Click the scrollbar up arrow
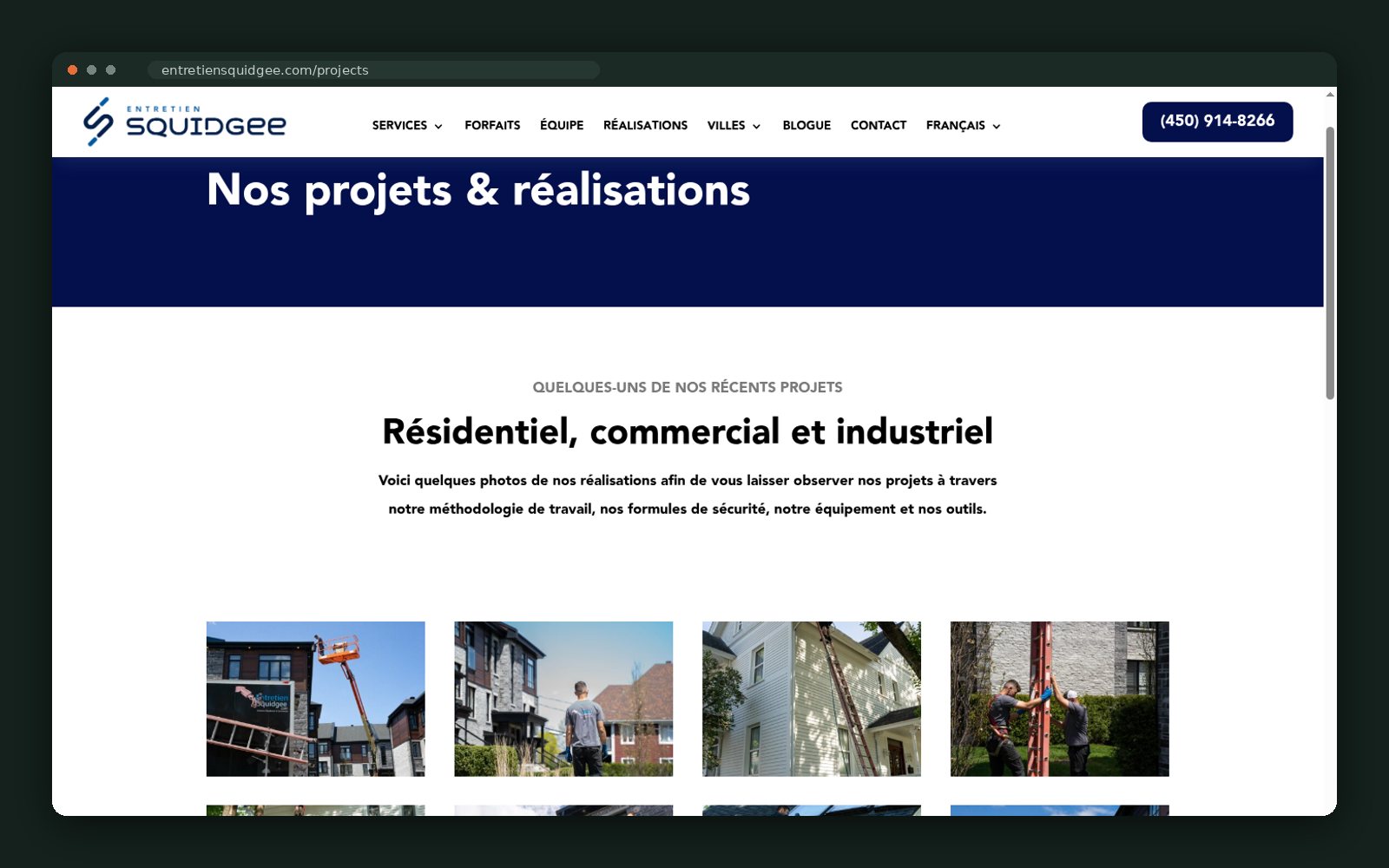The image size is (1389, 868). click(x=1330, y=94)
